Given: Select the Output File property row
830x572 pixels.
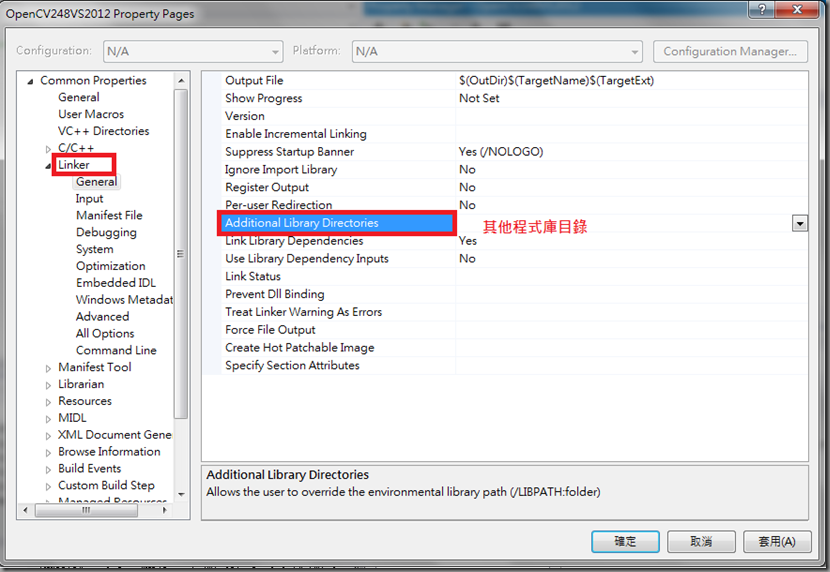Looking at the screenshot, I should [x=515, y=80].
